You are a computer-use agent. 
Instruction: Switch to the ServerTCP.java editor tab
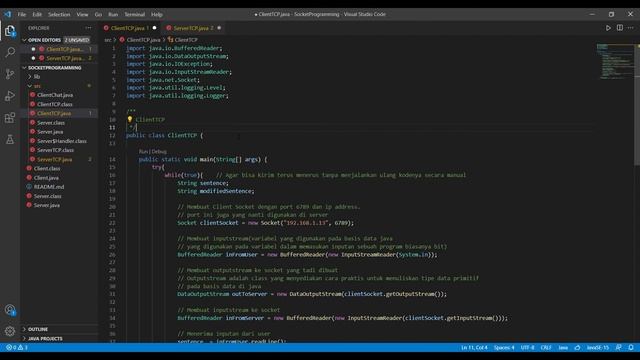click(x=193, y=28)
